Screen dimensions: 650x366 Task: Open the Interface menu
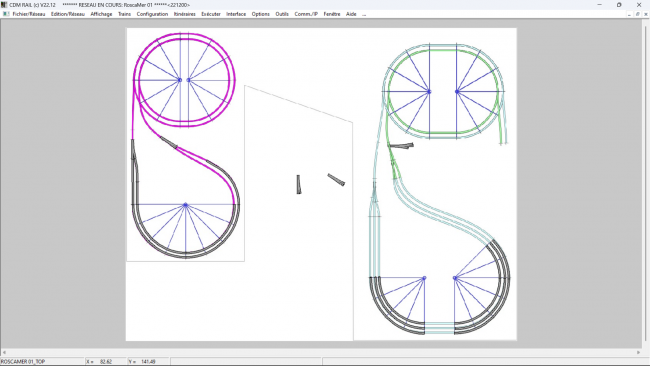[236, 14]
